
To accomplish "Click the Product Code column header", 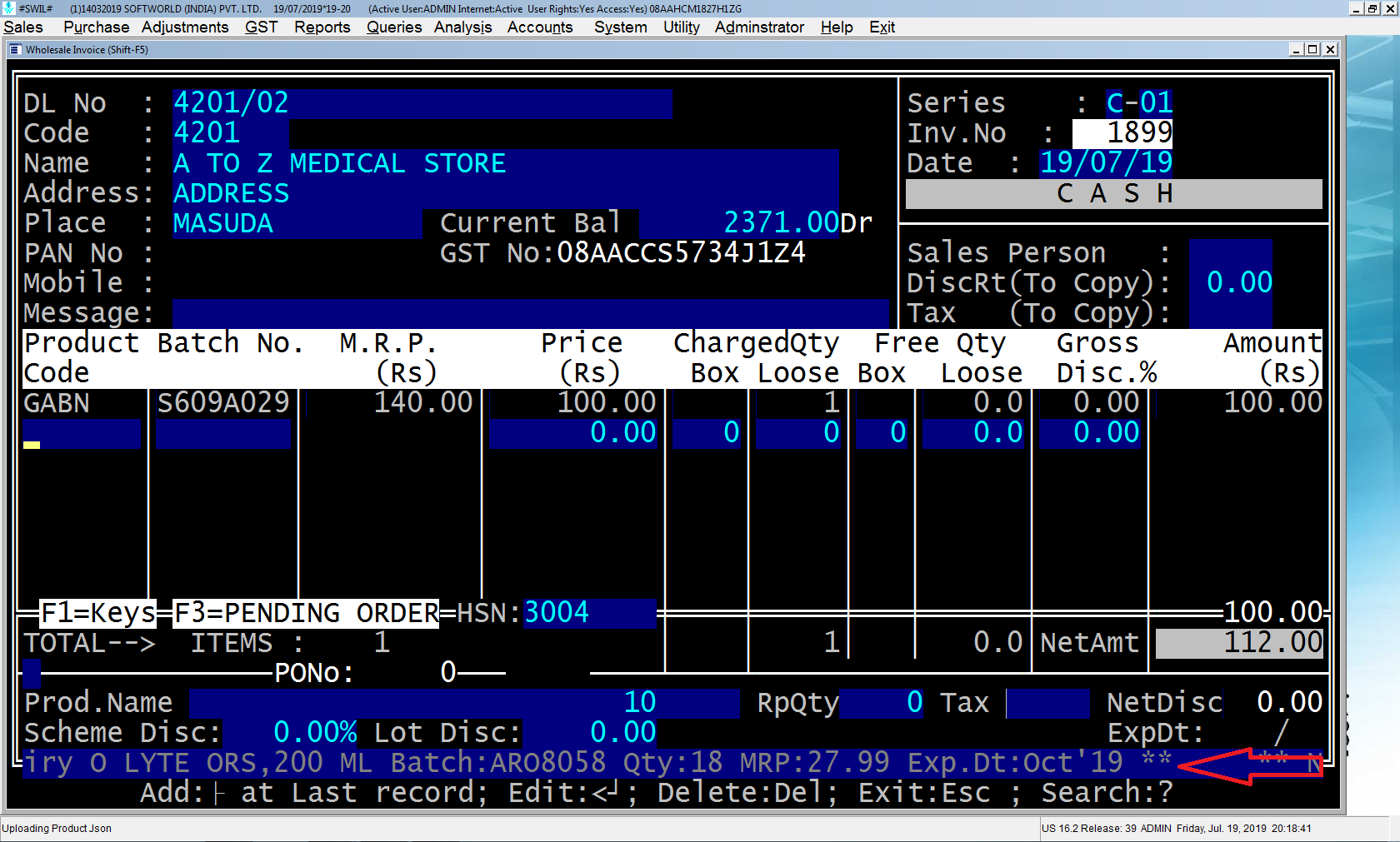I will pyautogui.click(x=81, y=358).
